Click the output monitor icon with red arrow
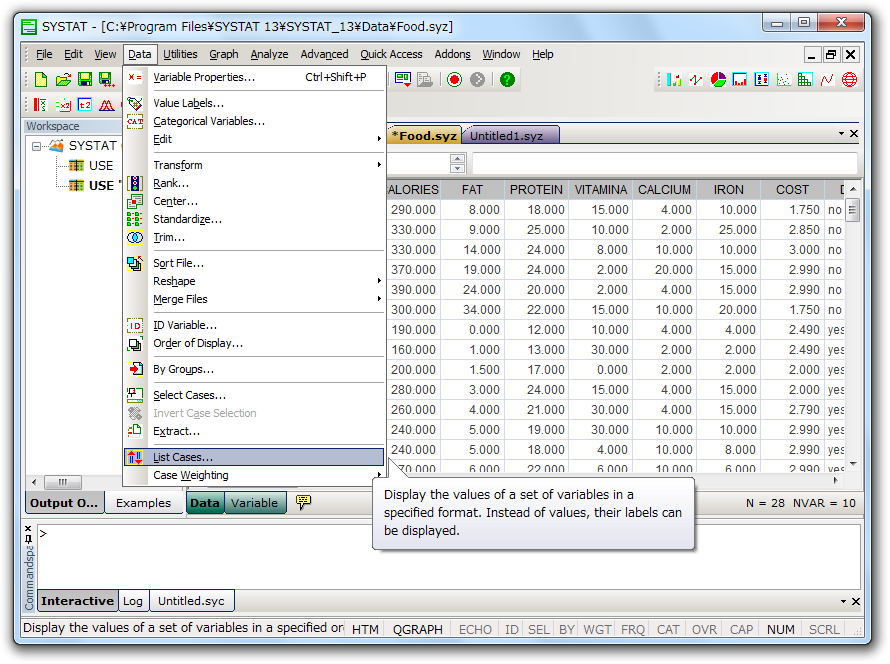The image size is (890, 664). coord(403,79)
